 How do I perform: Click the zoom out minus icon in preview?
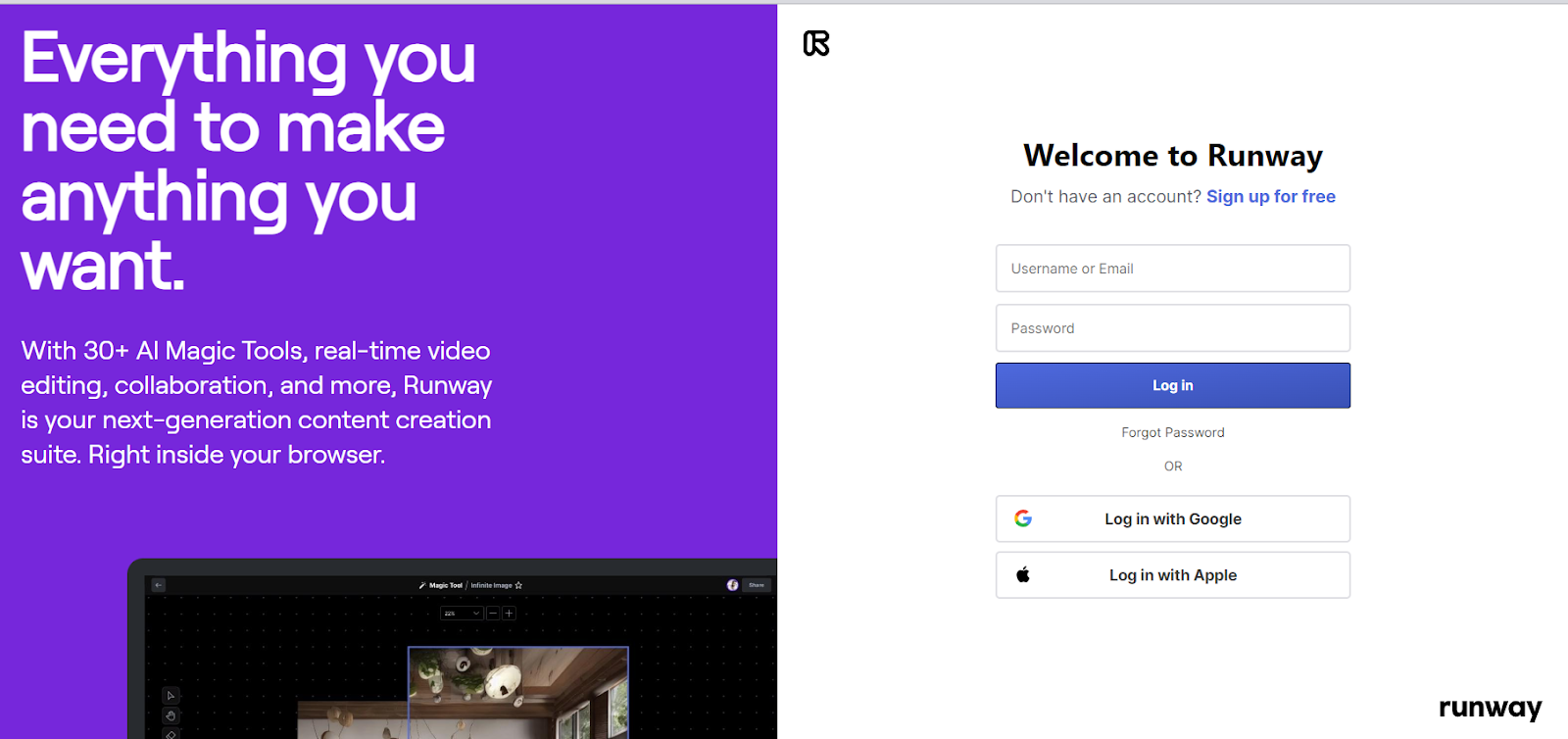(x=494, y=614)
